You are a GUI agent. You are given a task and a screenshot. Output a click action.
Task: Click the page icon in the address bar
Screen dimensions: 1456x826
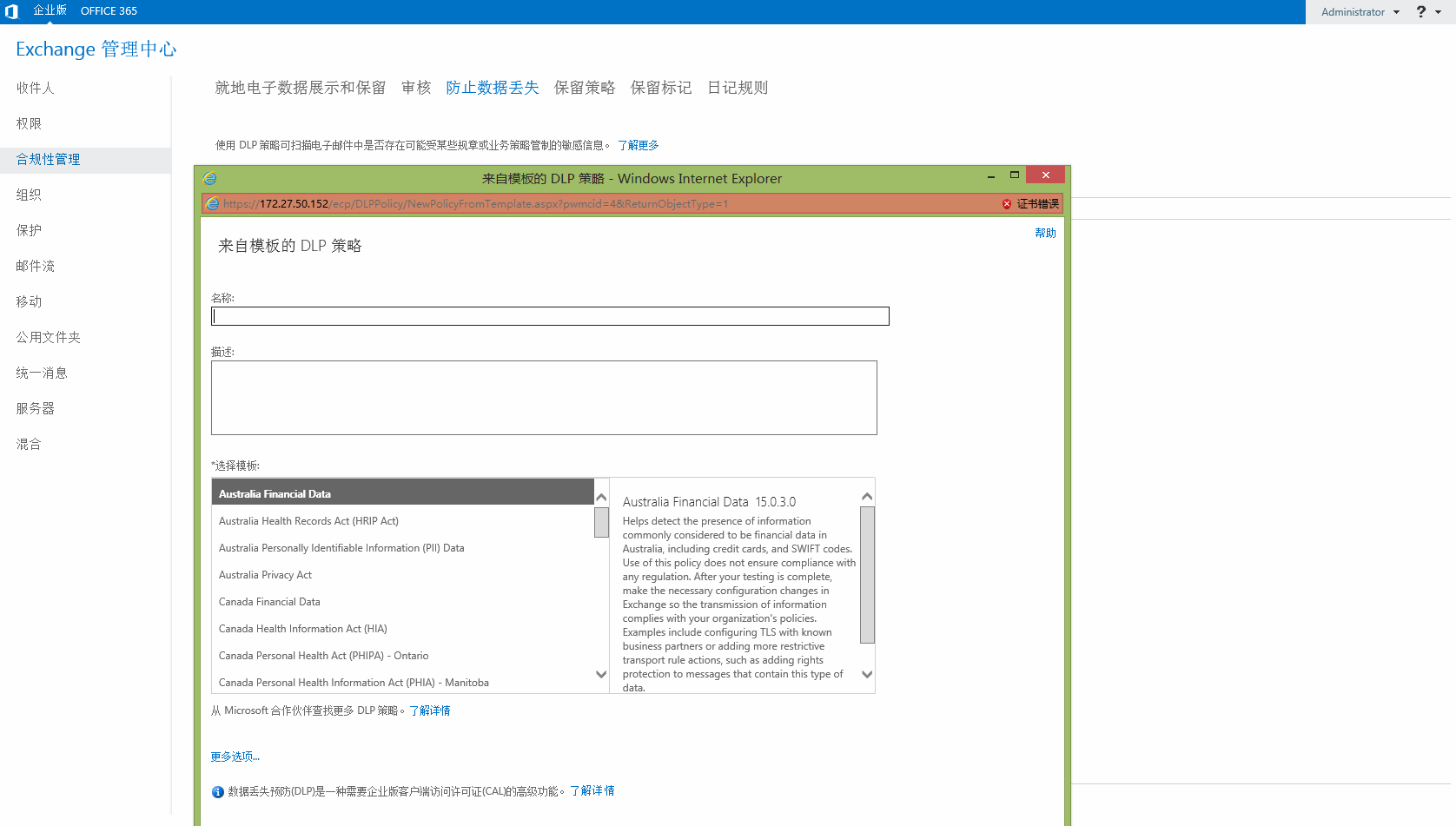pyautogui.click(x=213, y=204)
